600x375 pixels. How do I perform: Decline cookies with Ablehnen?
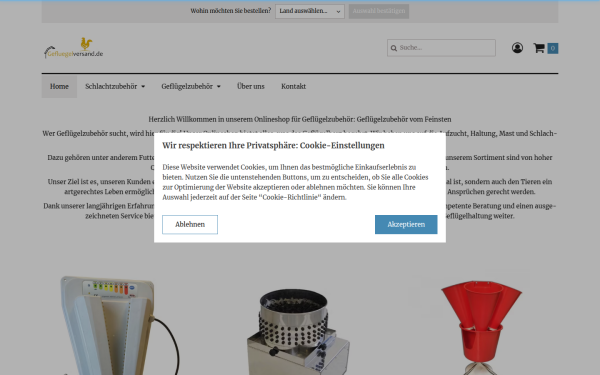coord(190,225)
